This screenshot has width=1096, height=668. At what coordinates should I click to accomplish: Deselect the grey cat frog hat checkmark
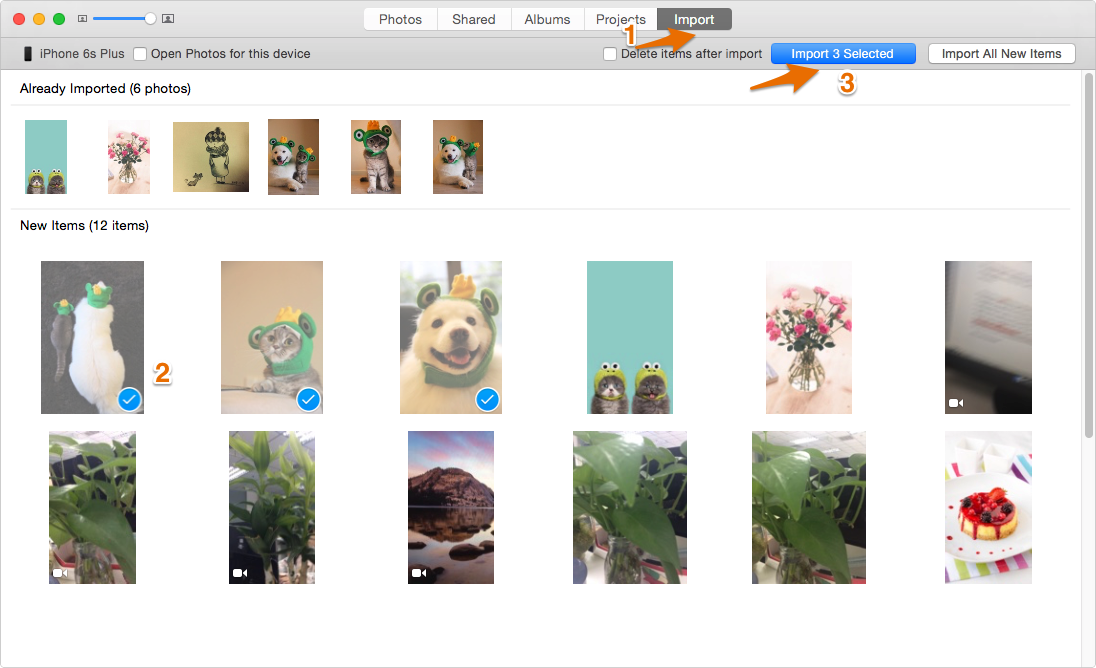(308, 400)
